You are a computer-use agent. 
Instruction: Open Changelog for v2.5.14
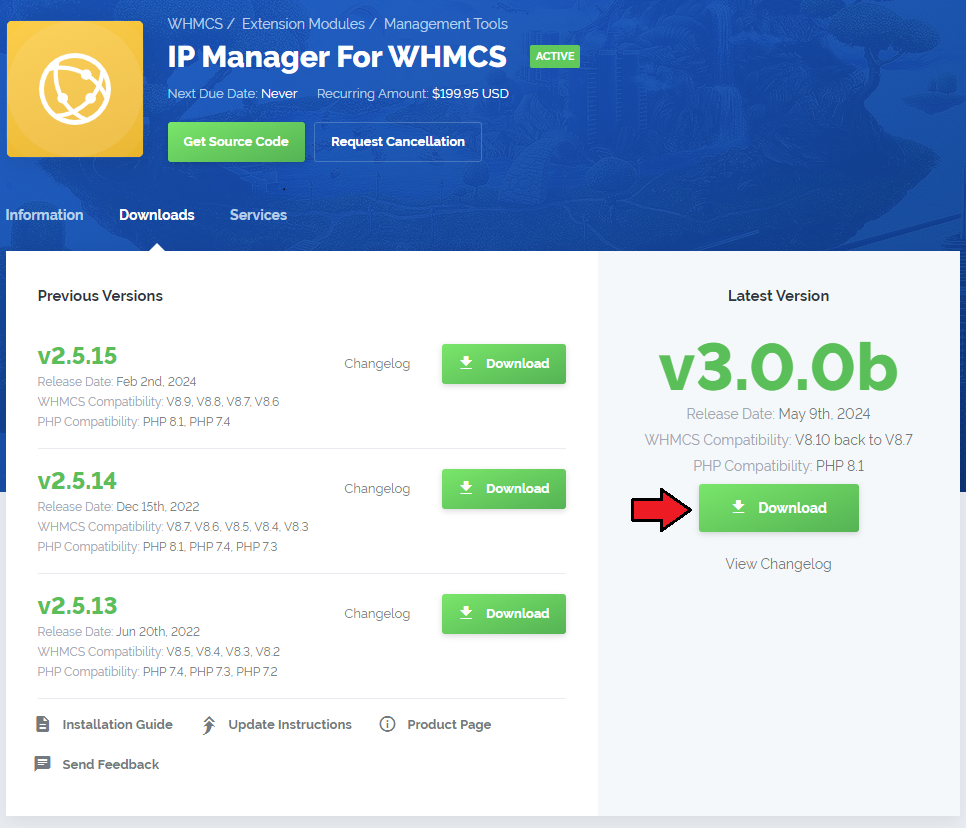(x=377, y=489)
